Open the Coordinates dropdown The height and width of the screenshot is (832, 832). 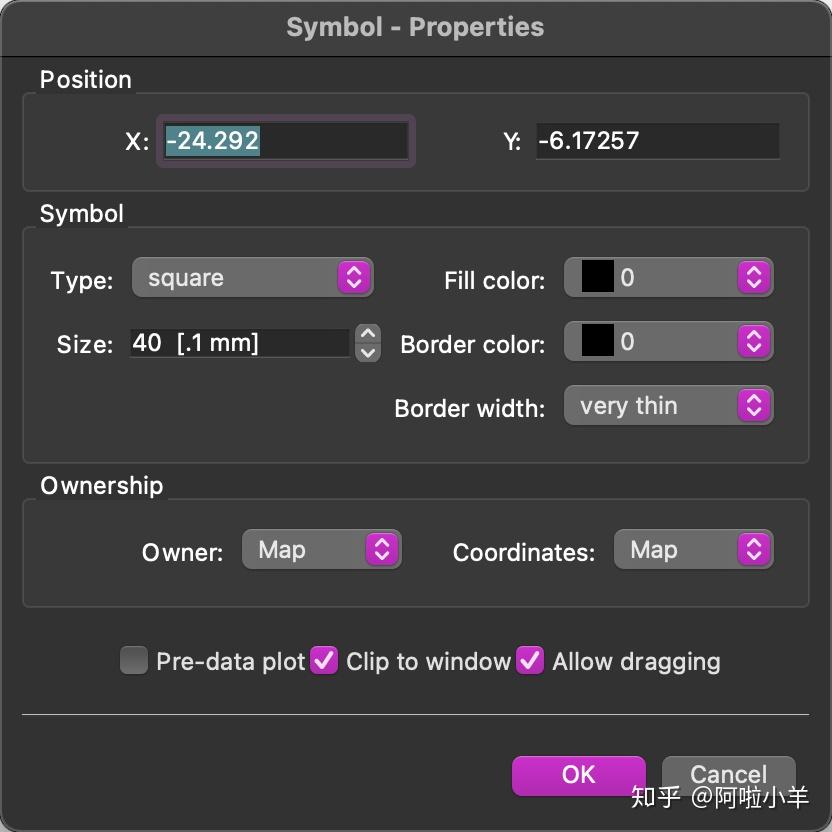(x=693, y=550)
